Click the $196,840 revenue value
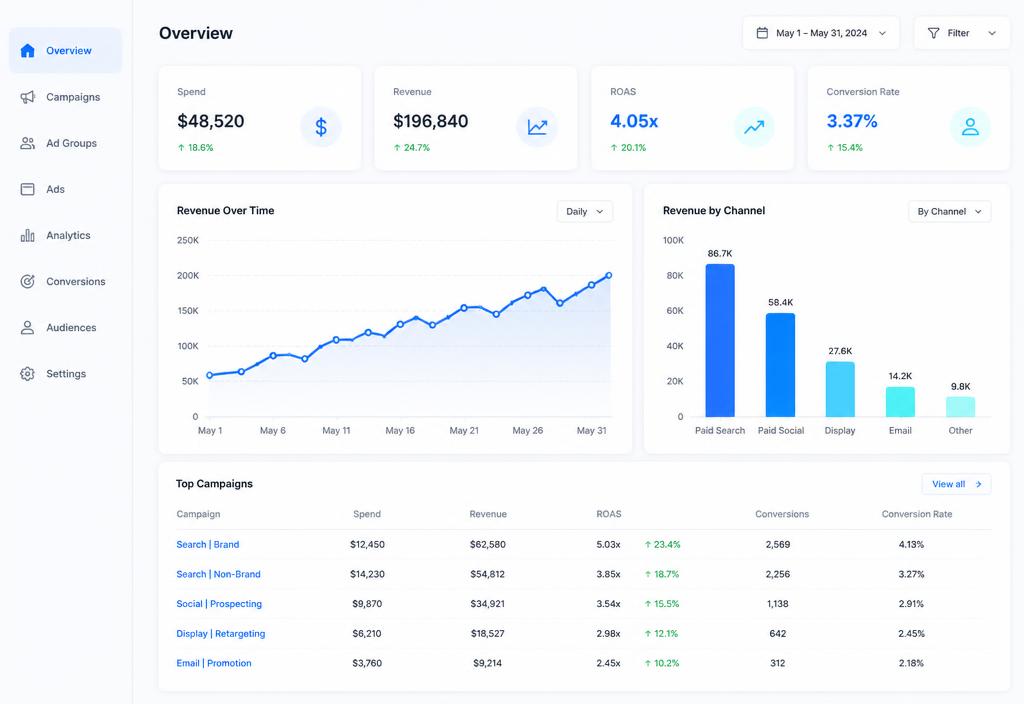 coord(430,121)
